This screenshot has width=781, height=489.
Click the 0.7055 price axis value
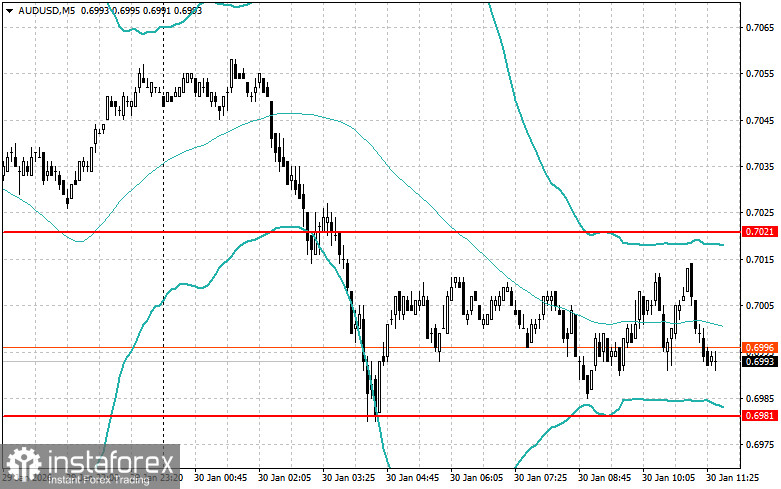pos(760,74)
